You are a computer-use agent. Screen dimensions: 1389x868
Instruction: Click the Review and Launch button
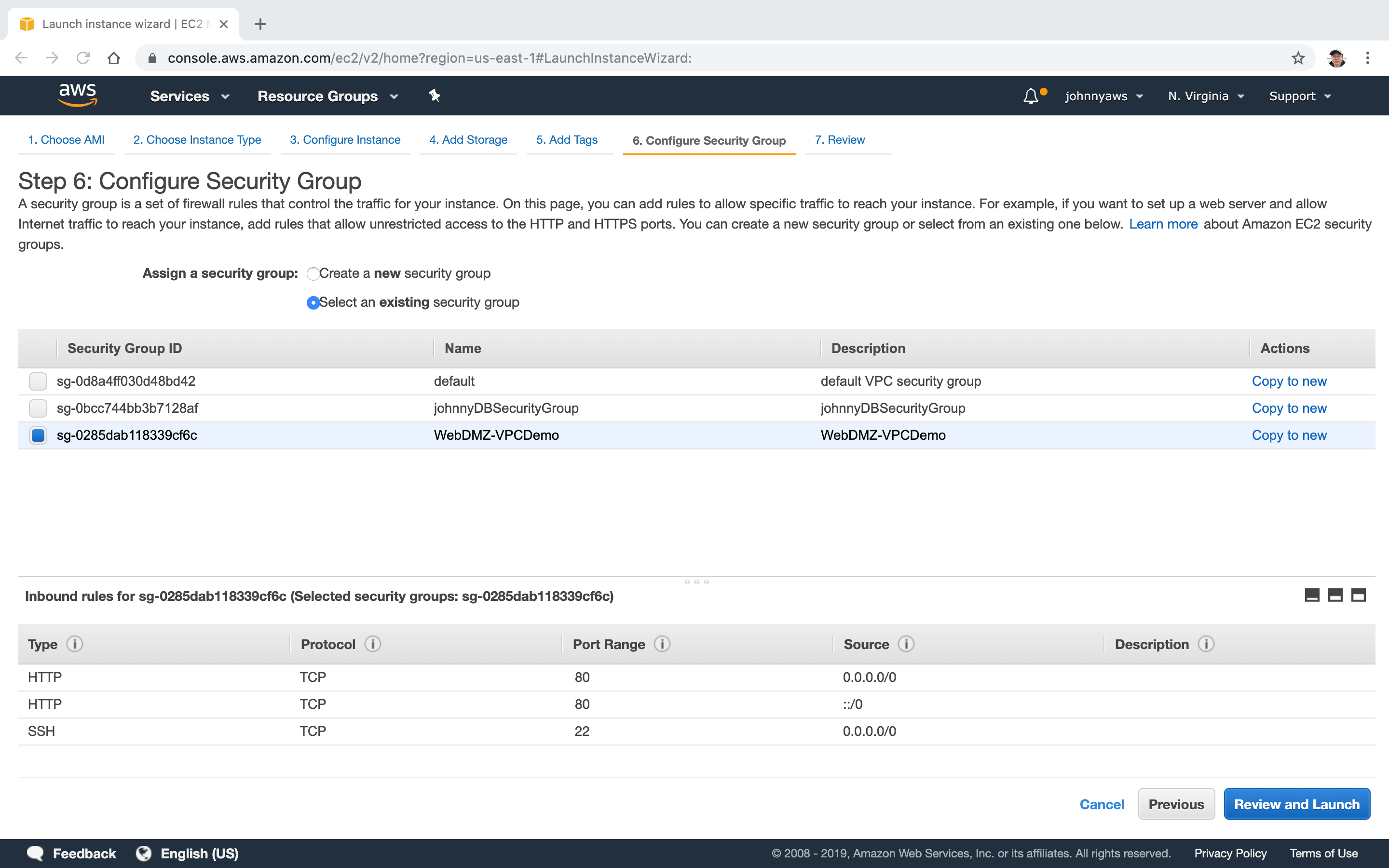pos(1296,804)
